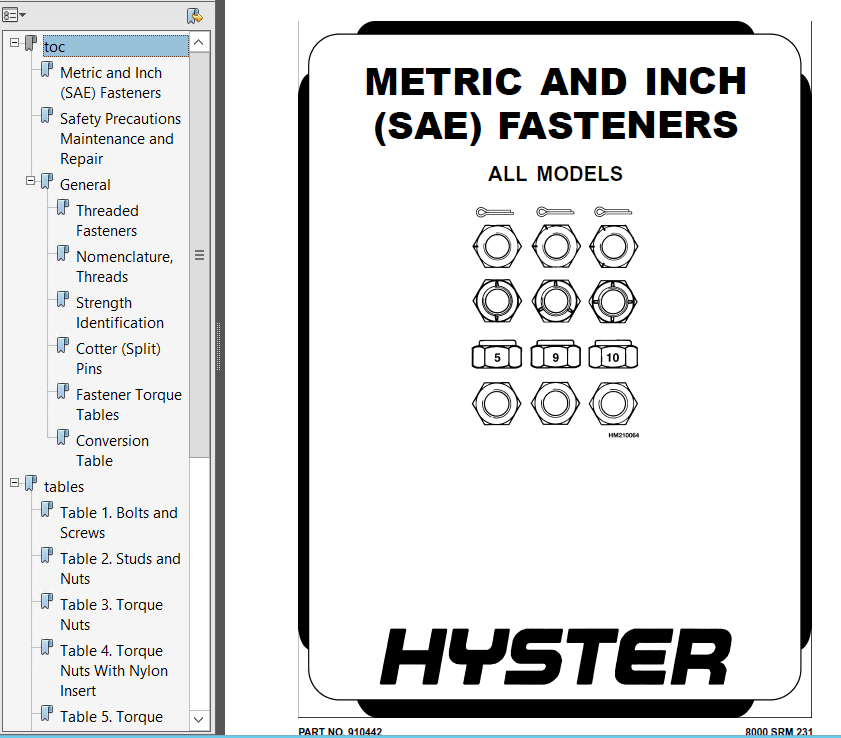Viewport: 841px width, 738px height.
Task: Click bookmark icon beside Fastener Torque Tables
Action: tap(63, 392)
